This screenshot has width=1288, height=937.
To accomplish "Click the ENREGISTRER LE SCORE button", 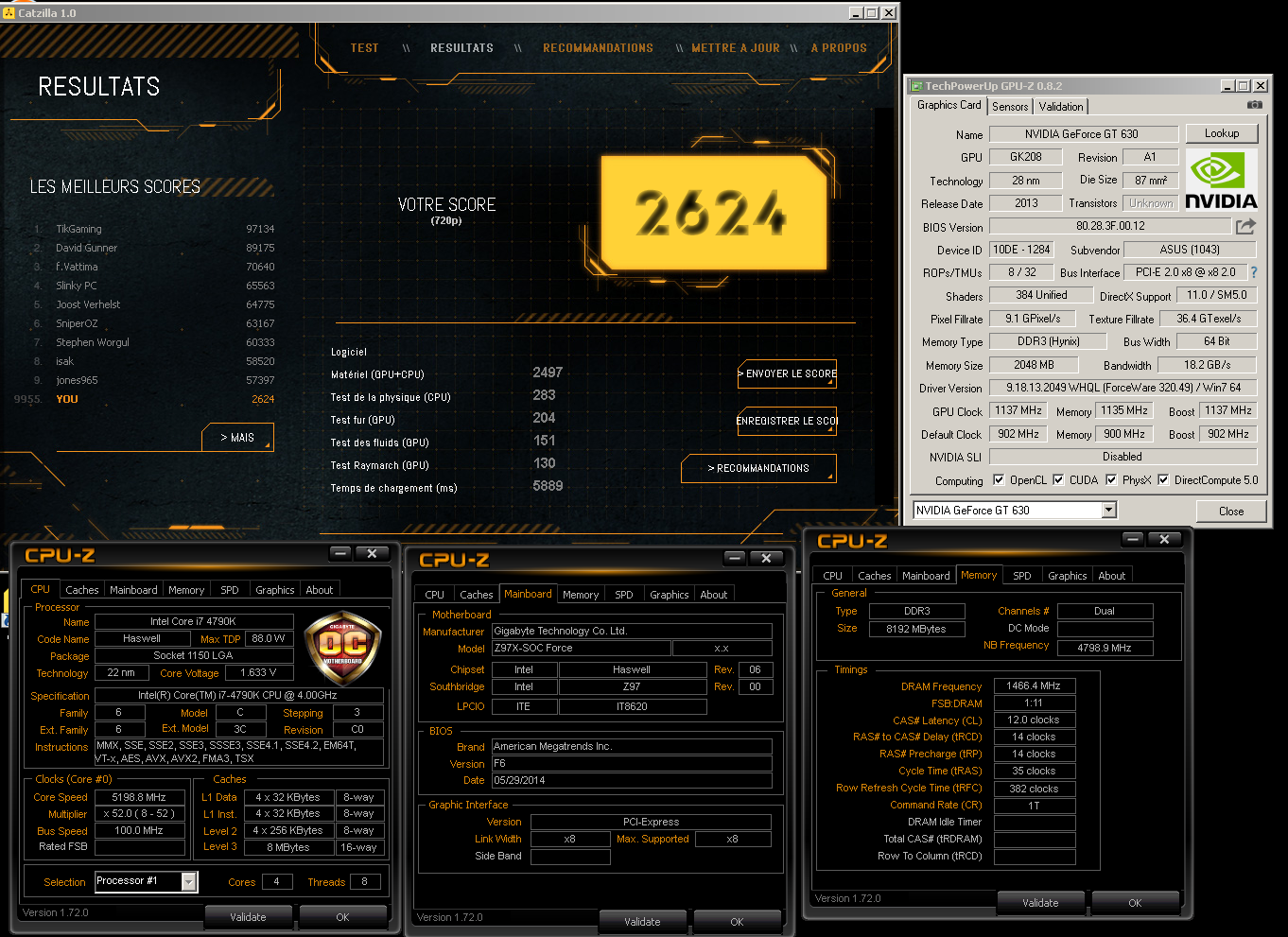I will (x=787, y=421).
